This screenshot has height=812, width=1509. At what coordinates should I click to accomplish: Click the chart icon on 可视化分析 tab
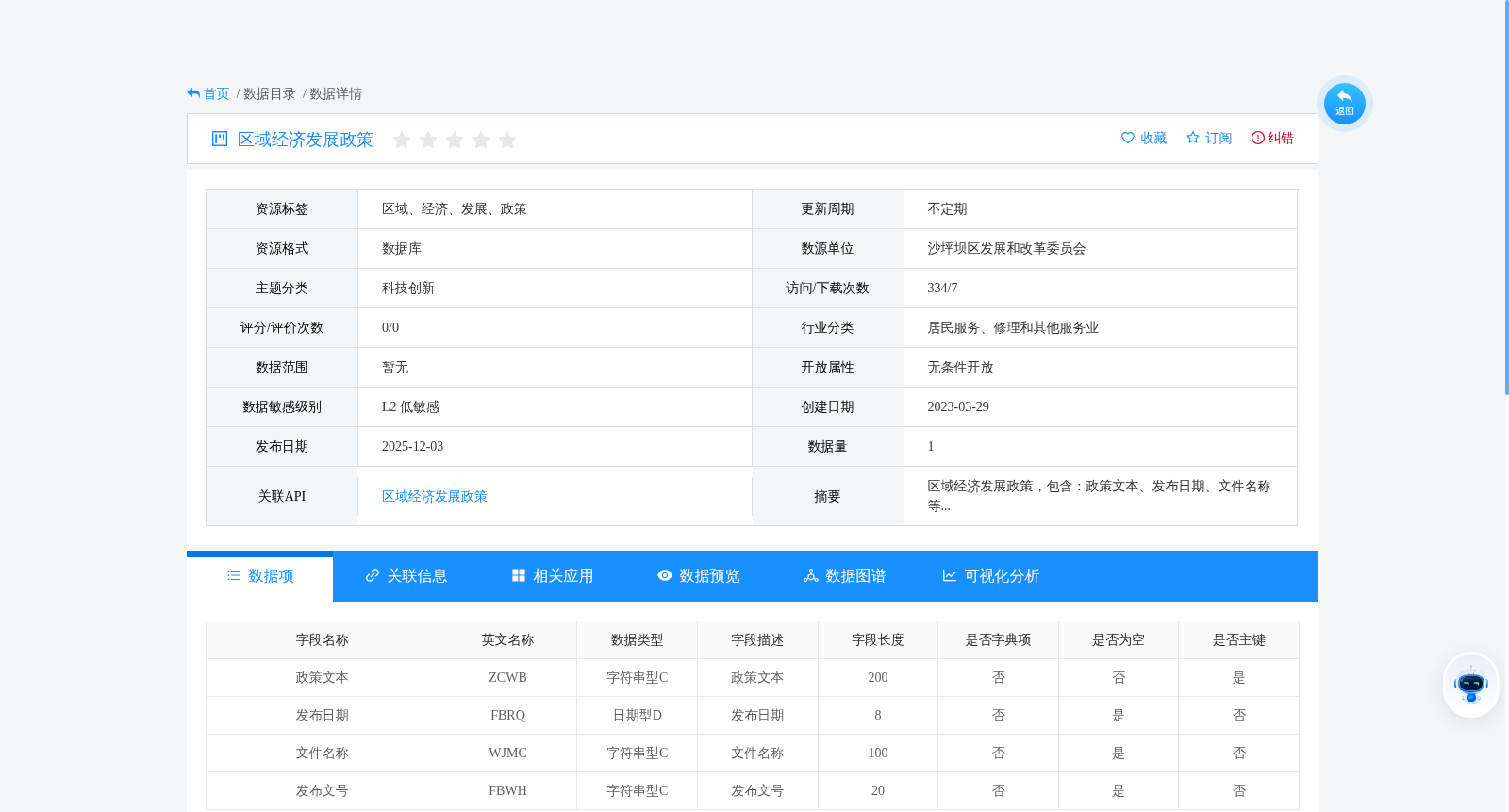pyautogui.click(x=950, y=575)
